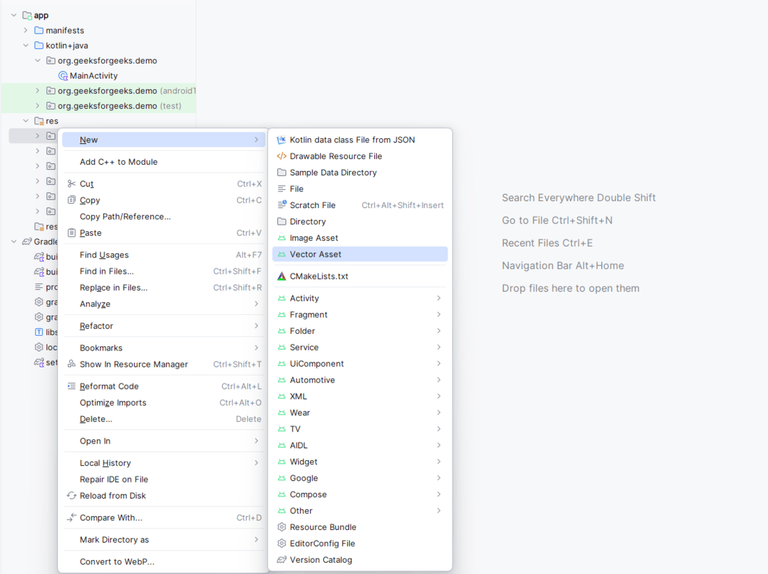Click the Recent Files Ctrl+E hint

coord(547,243)
